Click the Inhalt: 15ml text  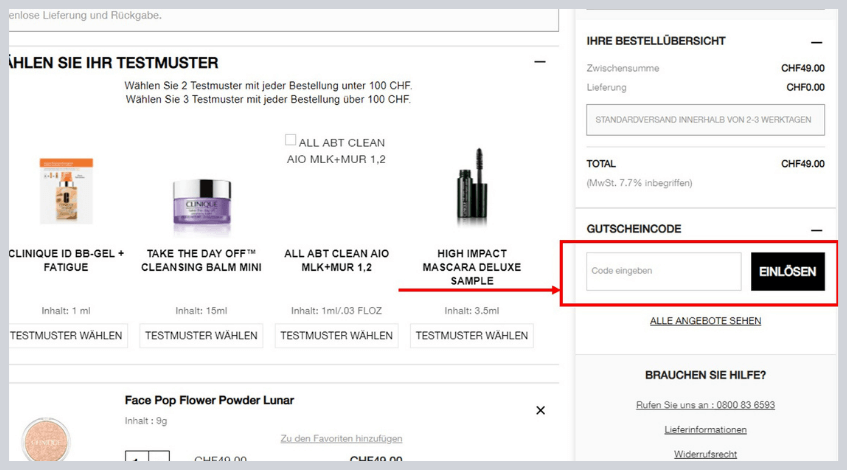coord(201,311)
